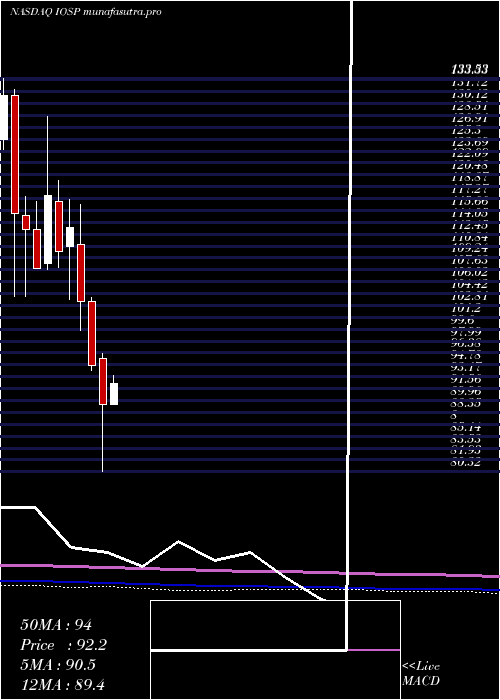Click the 80.32 bottom price label
500x700 pixels.
pyautogui.click(x=467, y=463)
